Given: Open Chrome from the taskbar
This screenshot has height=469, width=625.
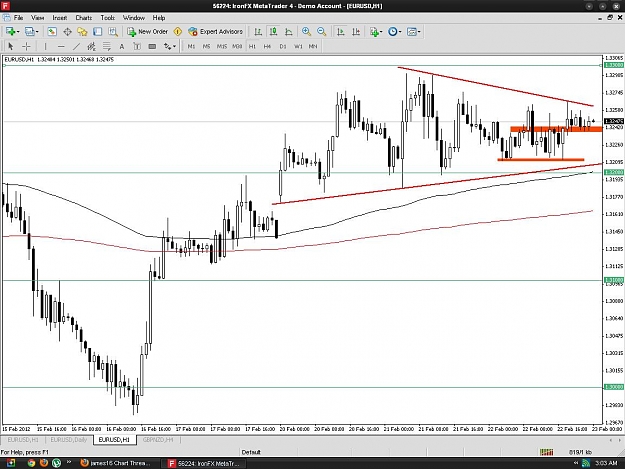Looking at the screenshot, I should click(x=31, y=463).
